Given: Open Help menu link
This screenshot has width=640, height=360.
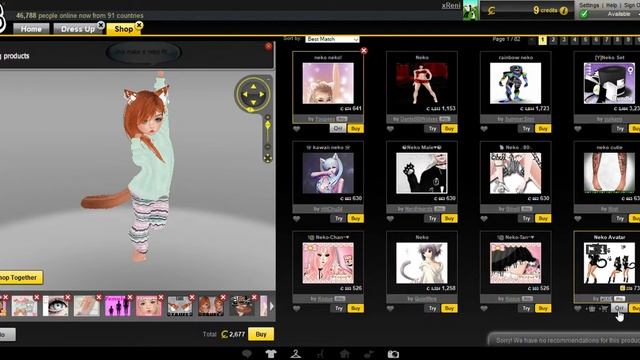Looking at the screenshot, I should click(x=611, y=5).
